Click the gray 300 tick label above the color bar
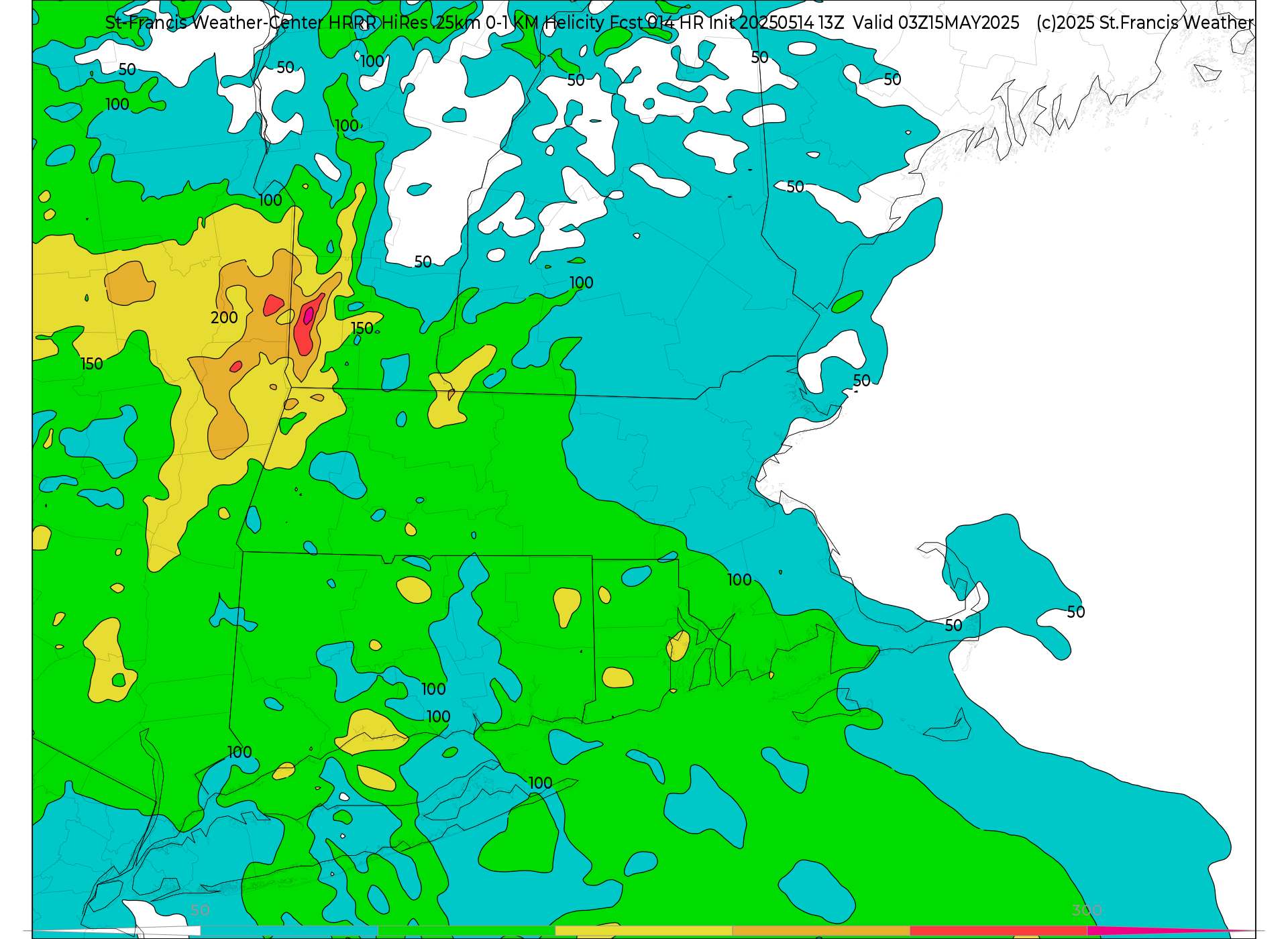This screenshot has width=1288, height=939. (x=1087, y=911)
